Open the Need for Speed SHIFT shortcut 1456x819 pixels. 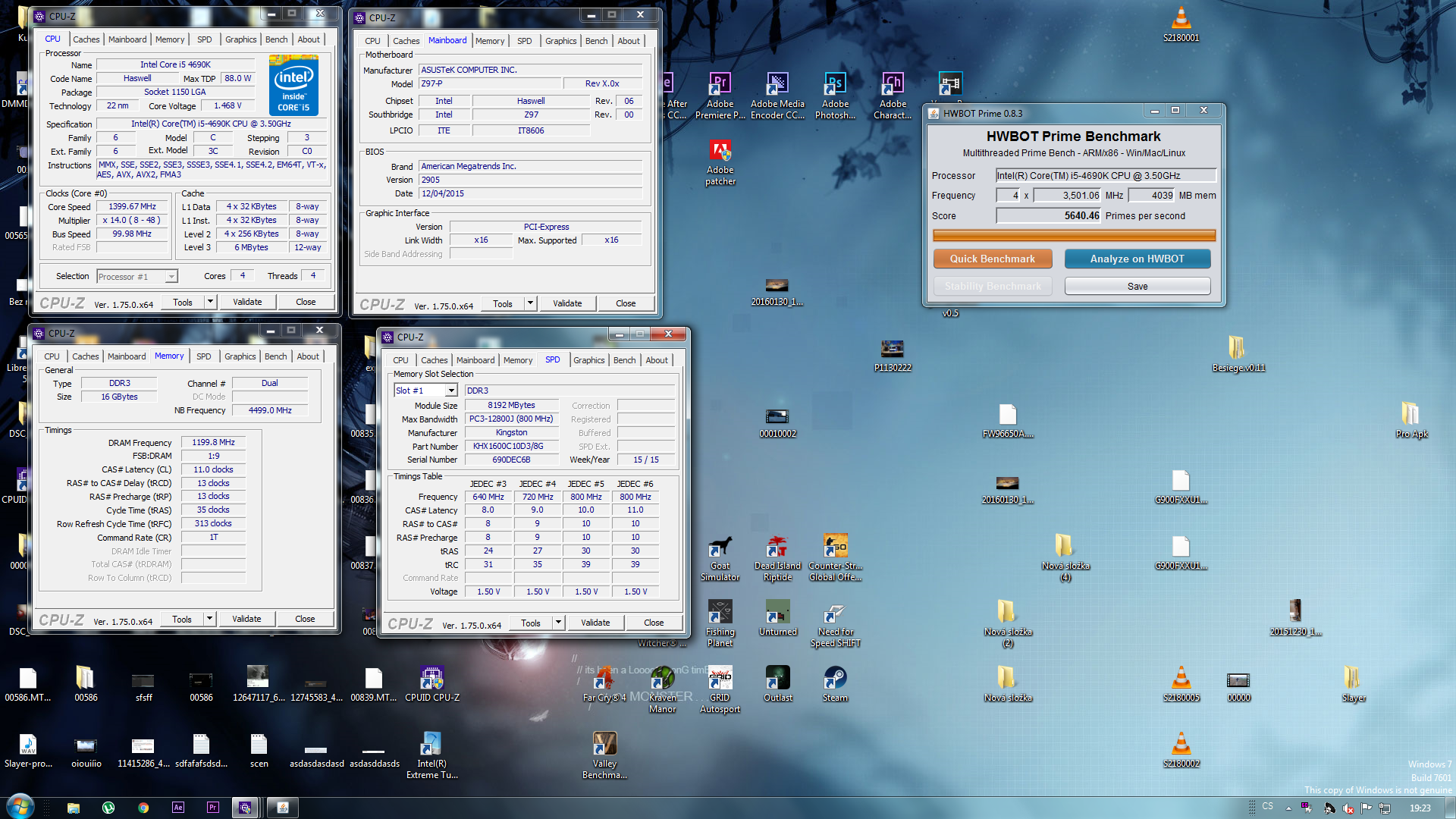click(x=835, y=624)
